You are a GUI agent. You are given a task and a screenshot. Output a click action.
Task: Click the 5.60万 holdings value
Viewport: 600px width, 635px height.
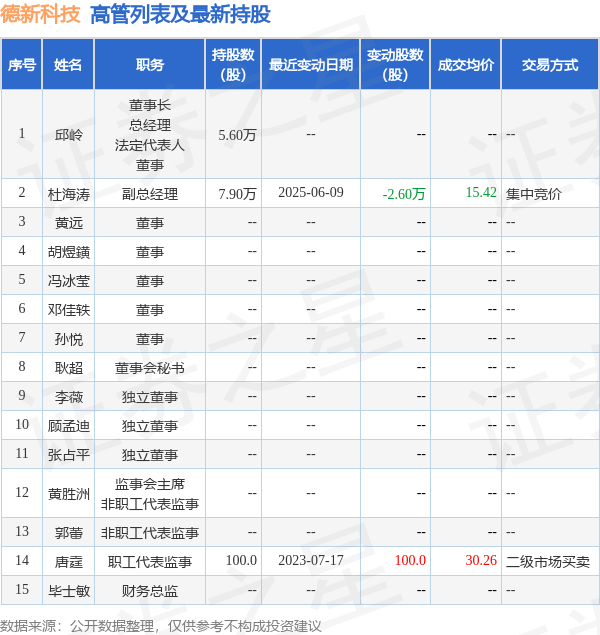point(237,135)
